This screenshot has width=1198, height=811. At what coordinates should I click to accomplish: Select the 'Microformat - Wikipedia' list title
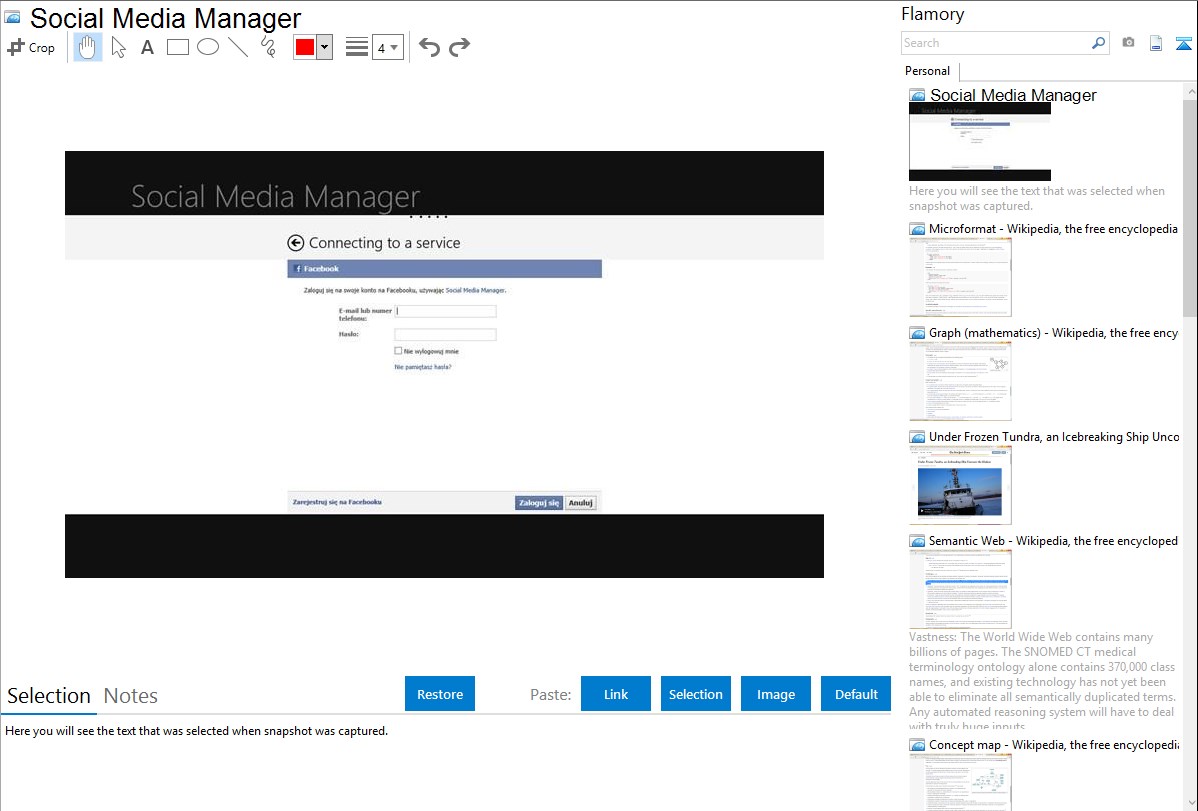pyautogui.click(x=1054, y=229)
